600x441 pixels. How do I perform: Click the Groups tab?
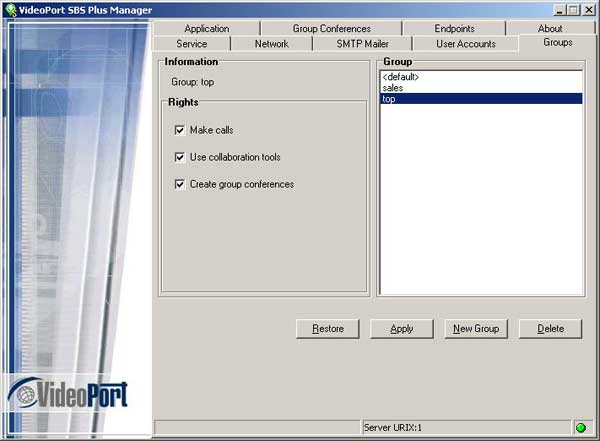(558, 42)
